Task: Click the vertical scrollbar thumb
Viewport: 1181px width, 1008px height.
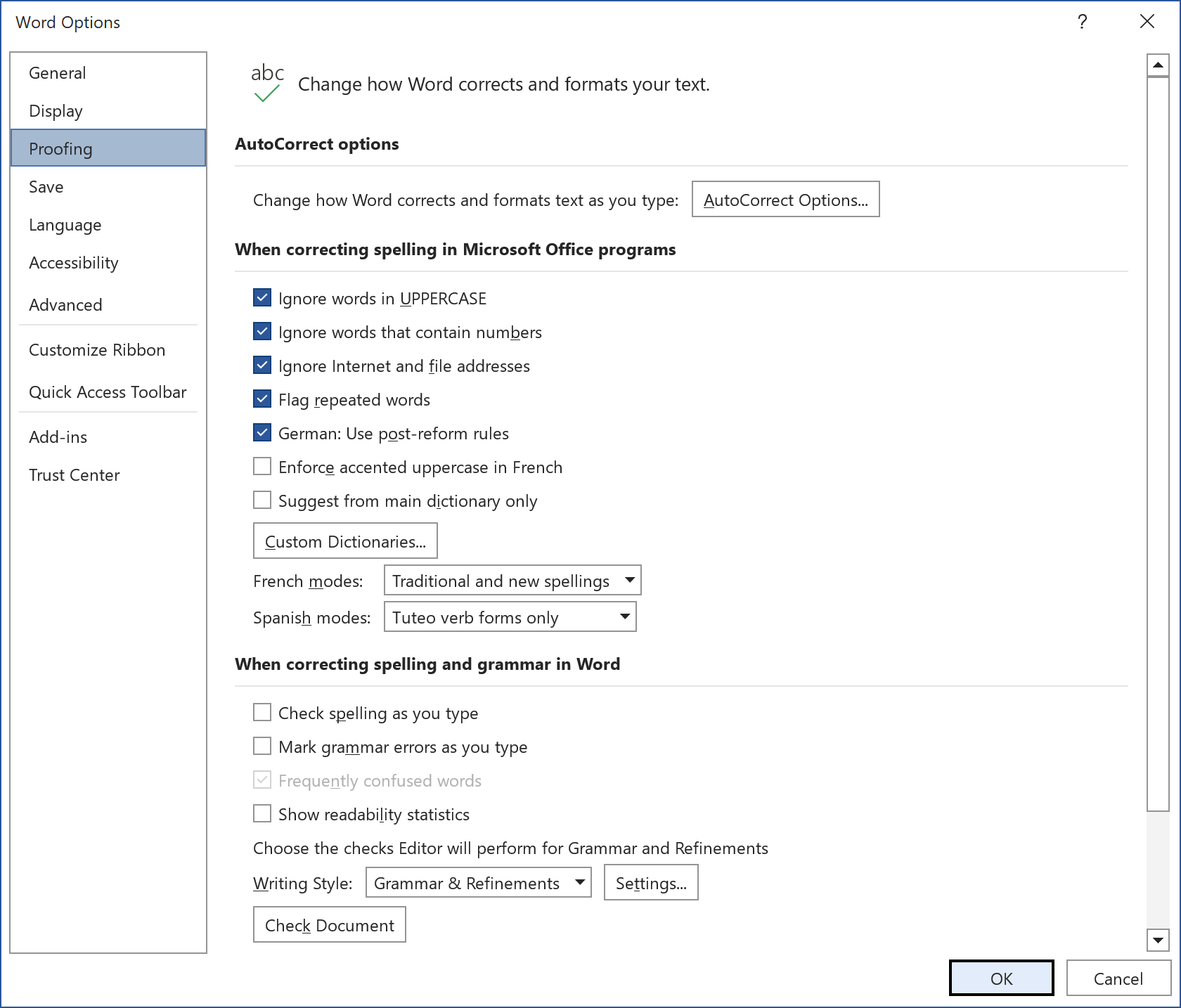Action: (x=1158, y=444)
